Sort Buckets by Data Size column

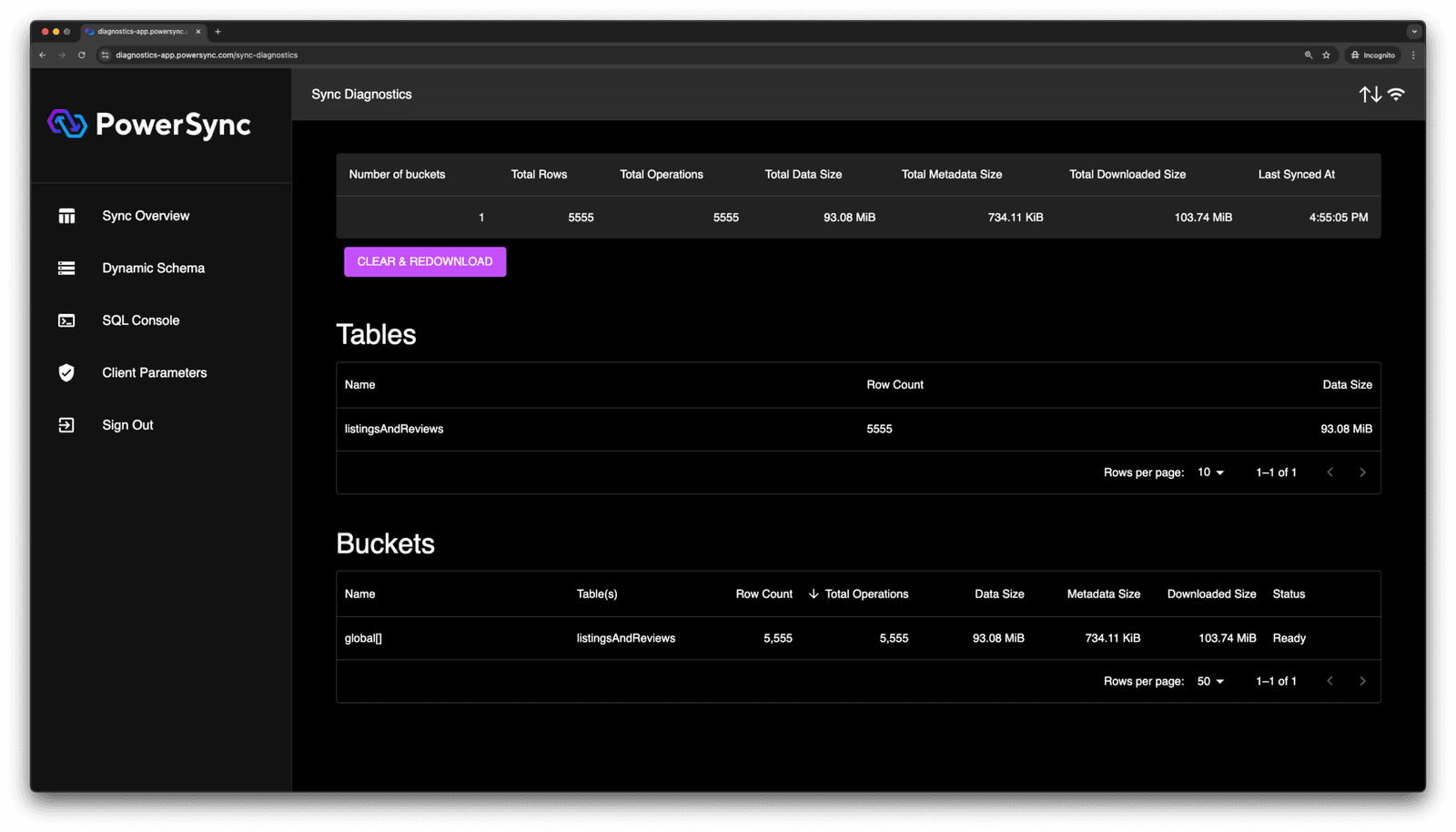[999, 594]
